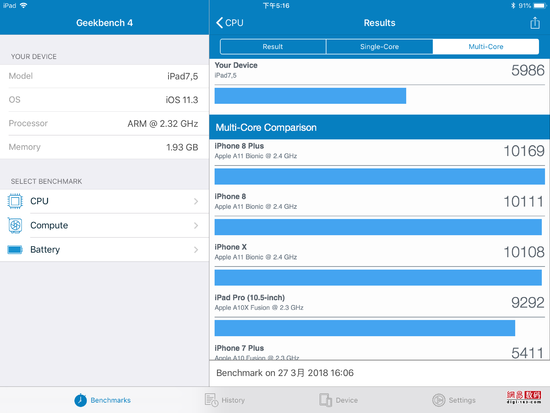Click the score 10169
Image resolution: width=550 pixels, height=413 pixels.
point(524,151)
